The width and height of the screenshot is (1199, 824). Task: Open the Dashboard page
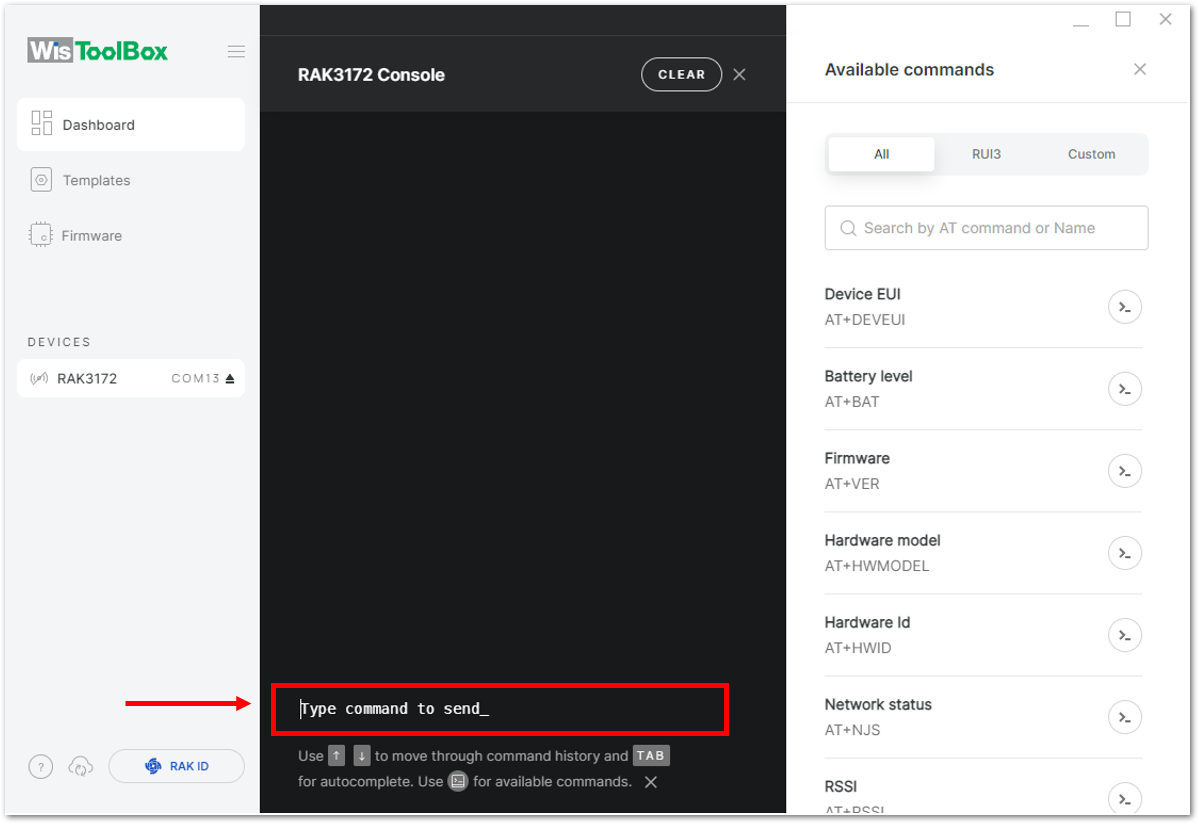tap(131, 124)
